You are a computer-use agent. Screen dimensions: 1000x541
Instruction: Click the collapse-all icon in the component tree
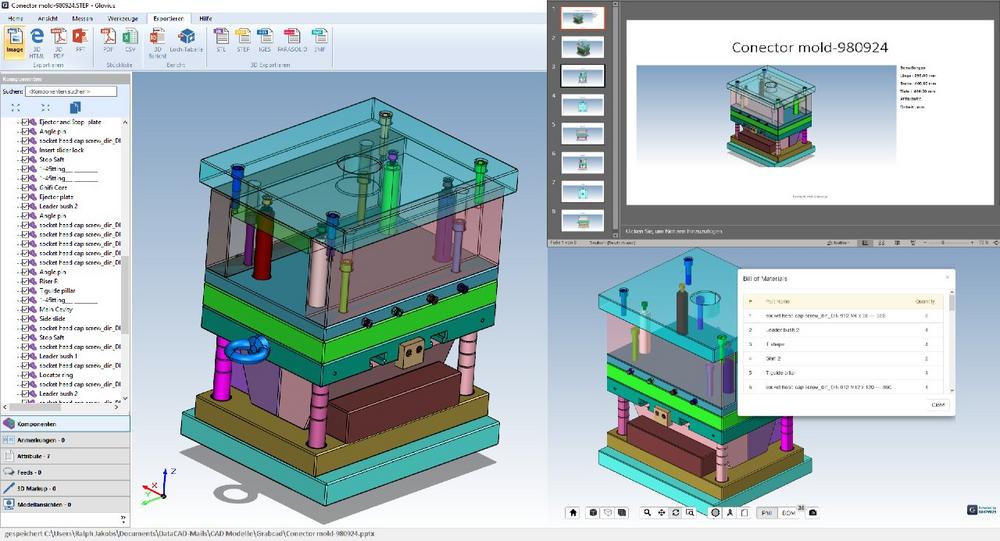pos(45,107)
